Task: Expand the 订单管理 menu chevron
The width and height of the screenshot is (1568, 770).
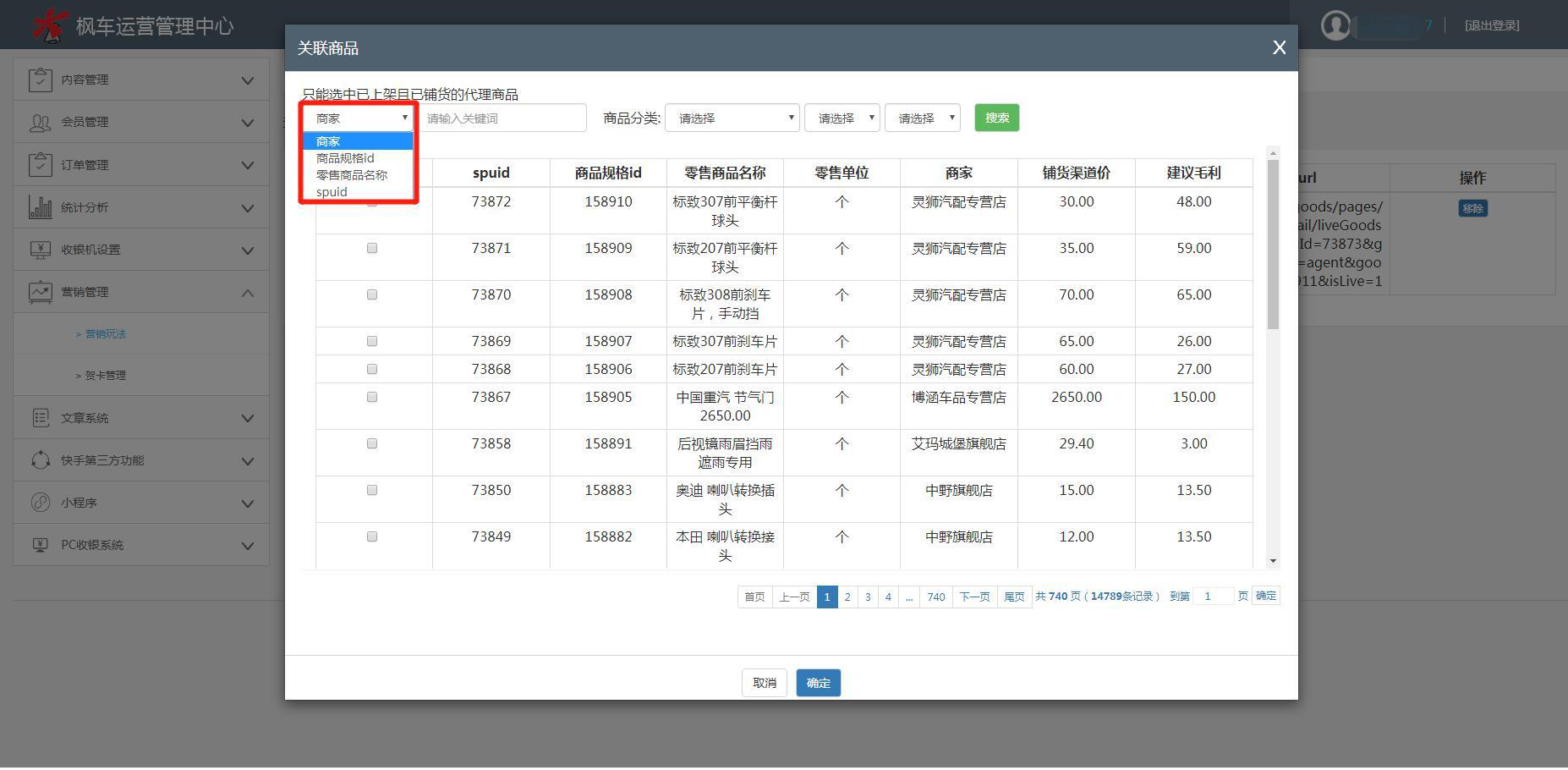Action: tap(247, 165)
